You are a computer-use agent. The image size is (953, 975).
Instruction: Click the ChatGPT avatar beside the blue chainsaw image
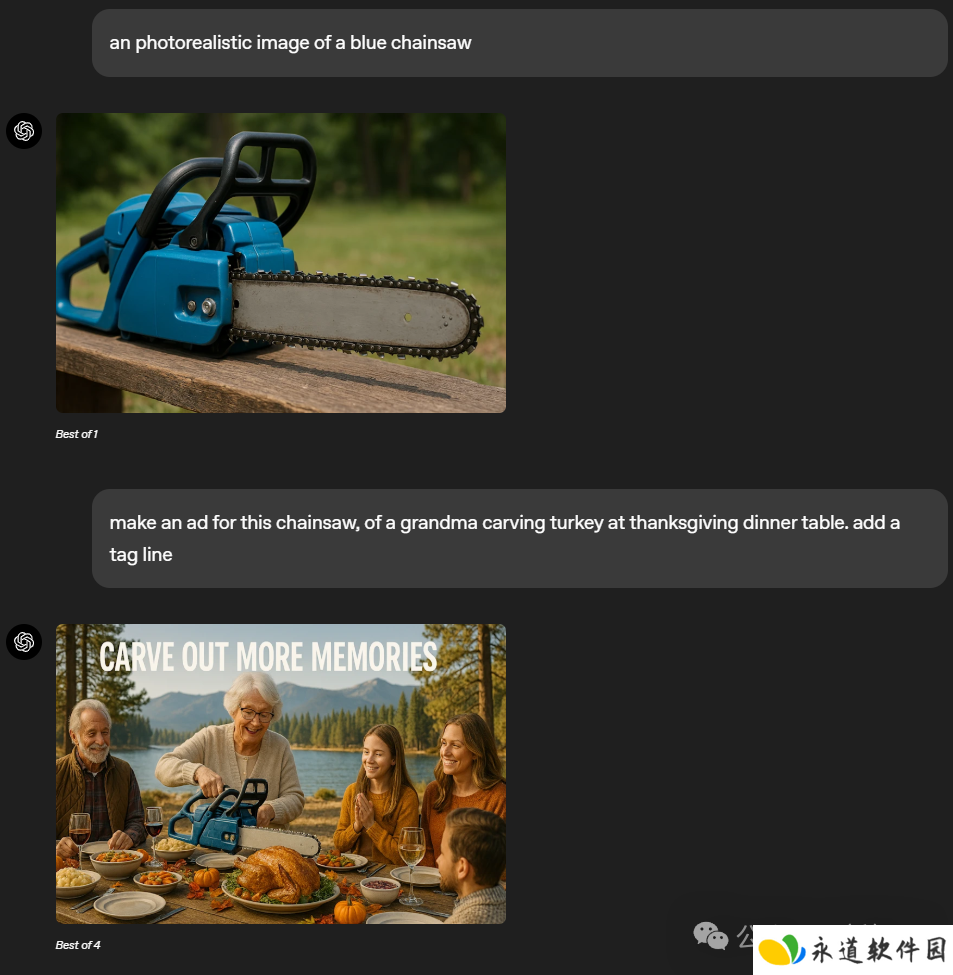pyautogui.click(x=24, y=131)
